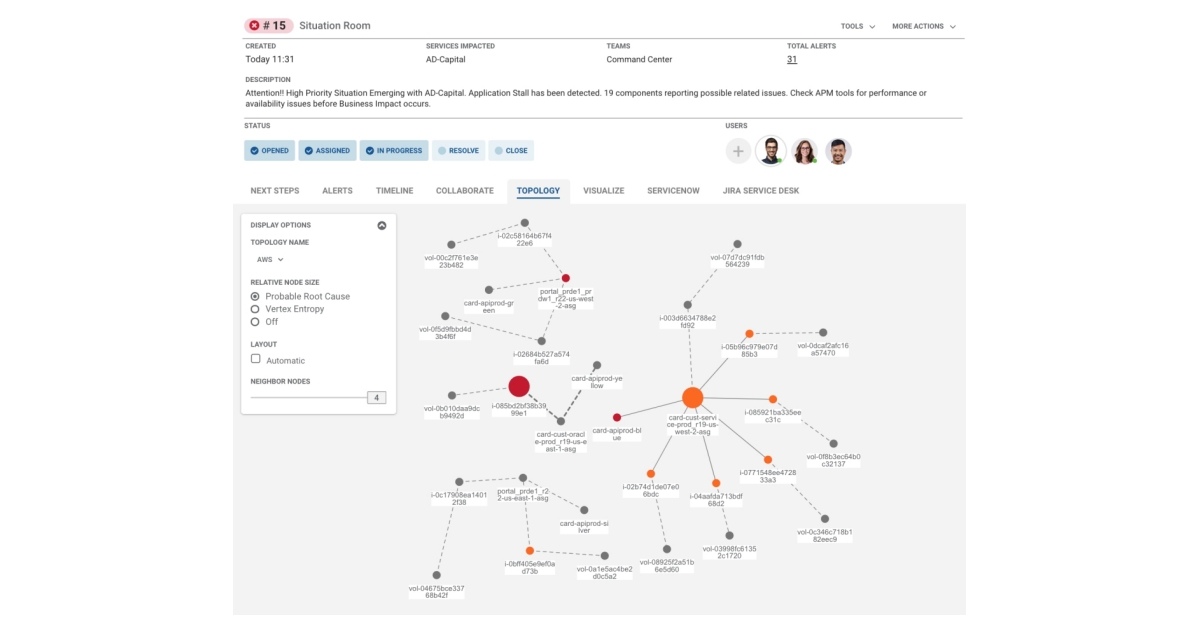
Task: Click the orange node i-0bf405e9ef0a d73b
Action: point(528,549)
